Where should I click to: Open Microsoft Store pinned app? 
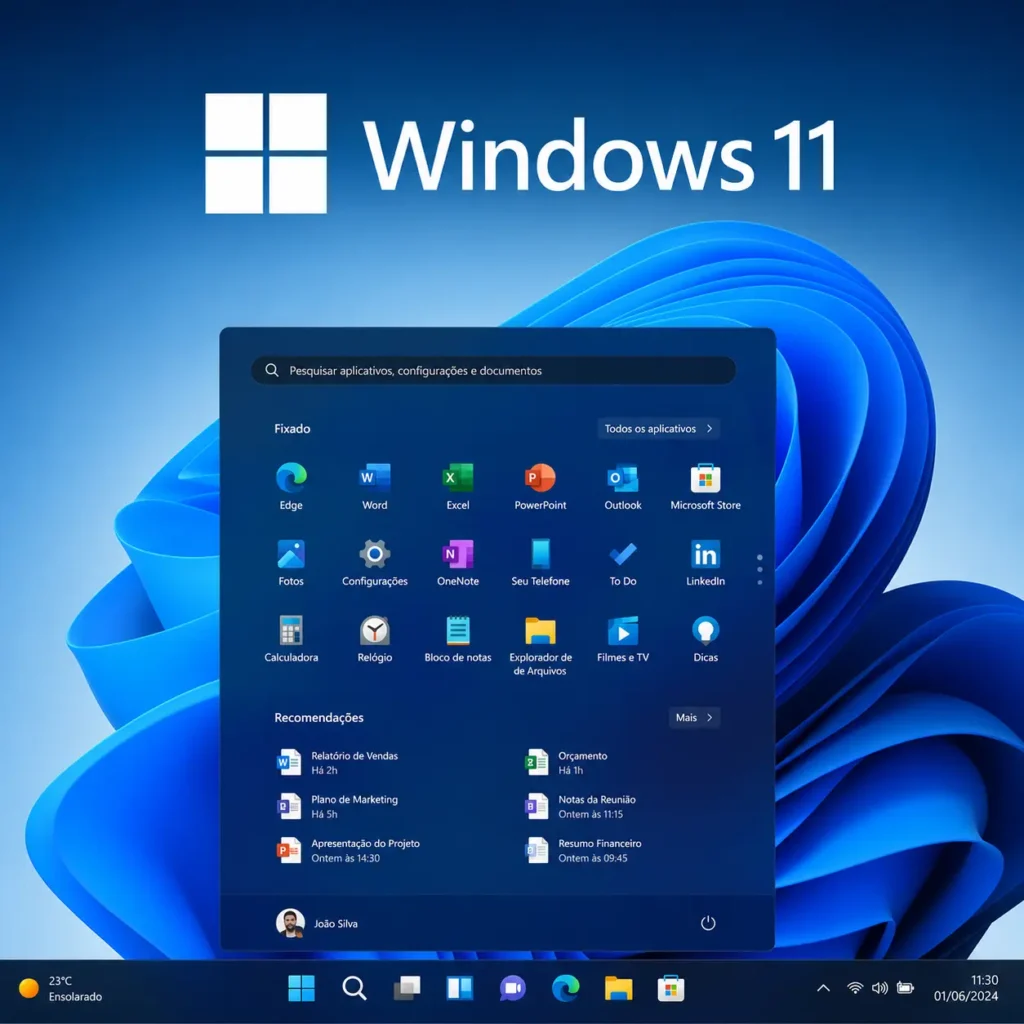[x=705, y=486]
